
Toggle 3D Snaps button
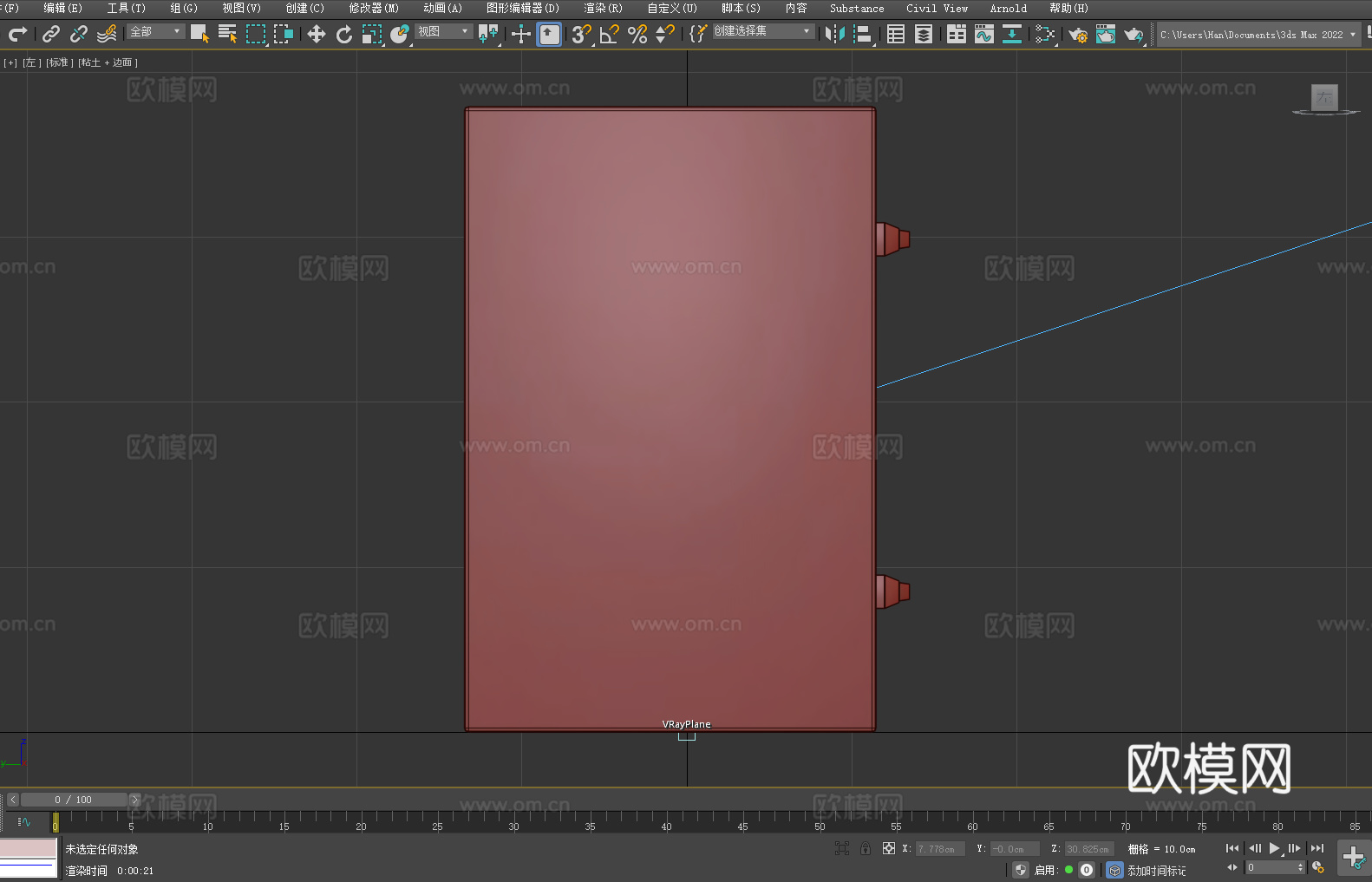pyautogui.click(x=581, y=34)
